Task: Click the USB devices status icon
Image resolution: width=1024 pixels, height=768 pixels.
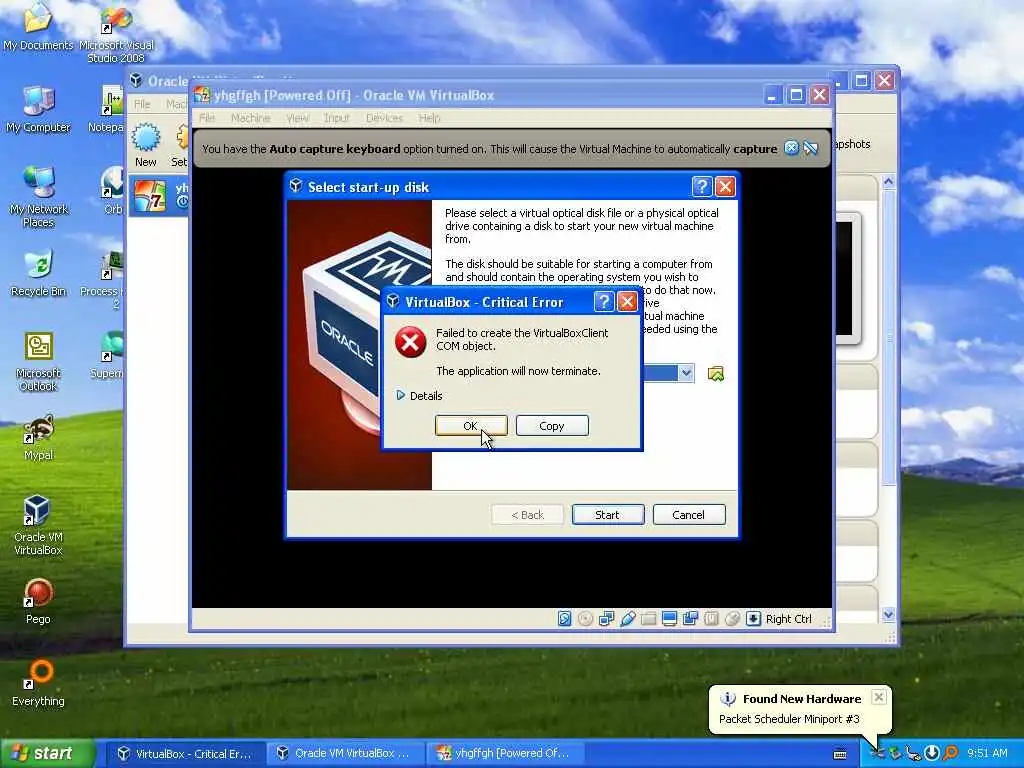Action: (x=628, y=618)
